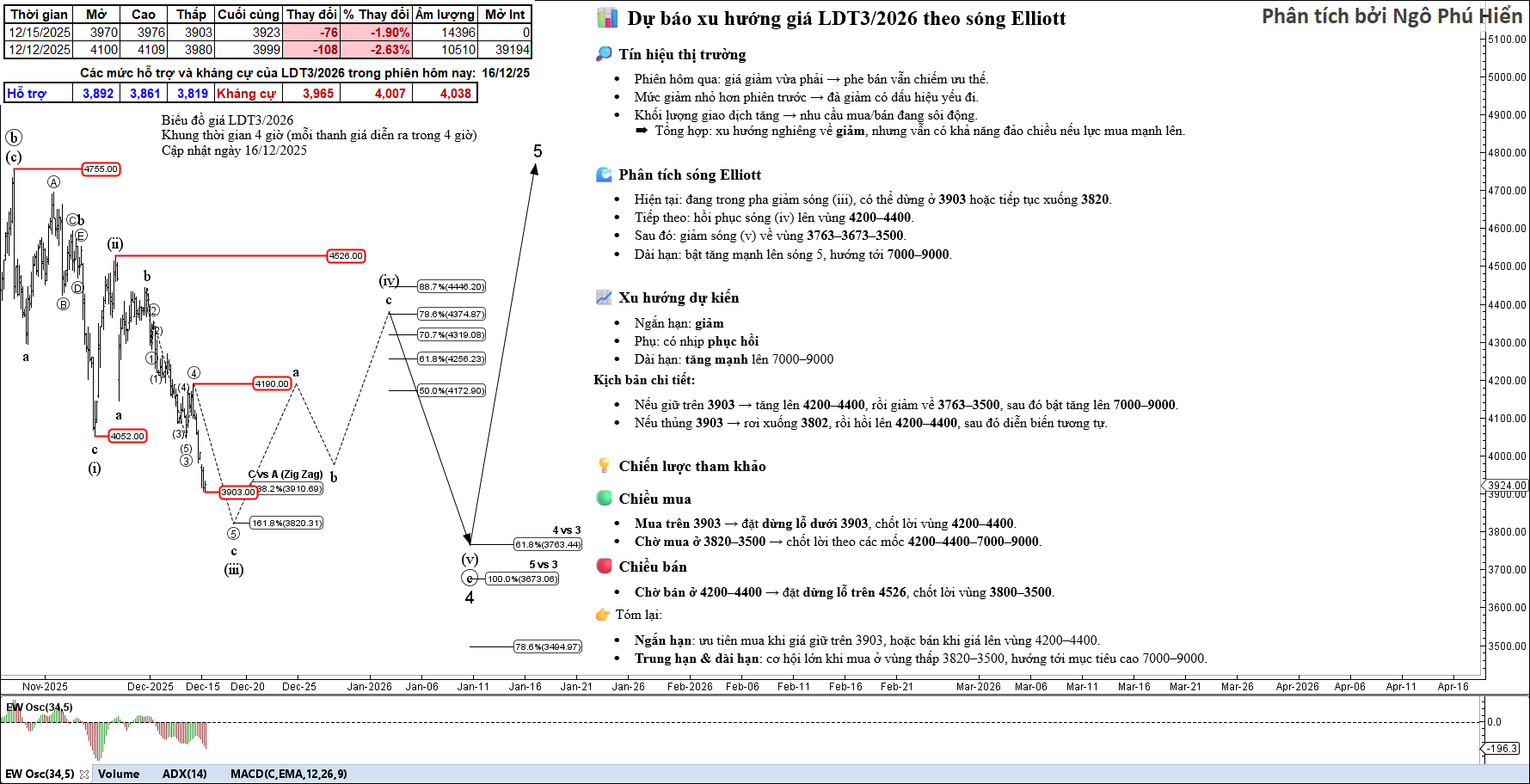
Task: Select the 4526.00 resistance price label
Action: click(346, 256)
